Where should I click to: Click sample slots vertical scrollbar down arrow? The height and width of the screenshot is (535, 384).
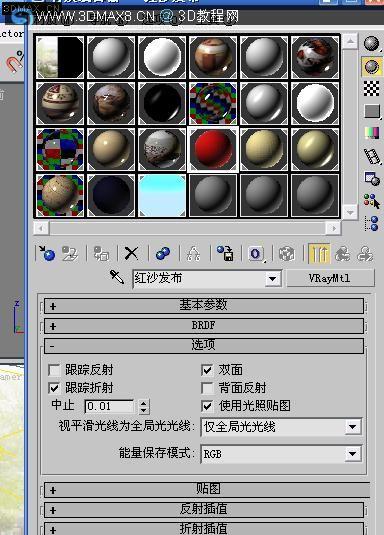click(x=350, y=212)
